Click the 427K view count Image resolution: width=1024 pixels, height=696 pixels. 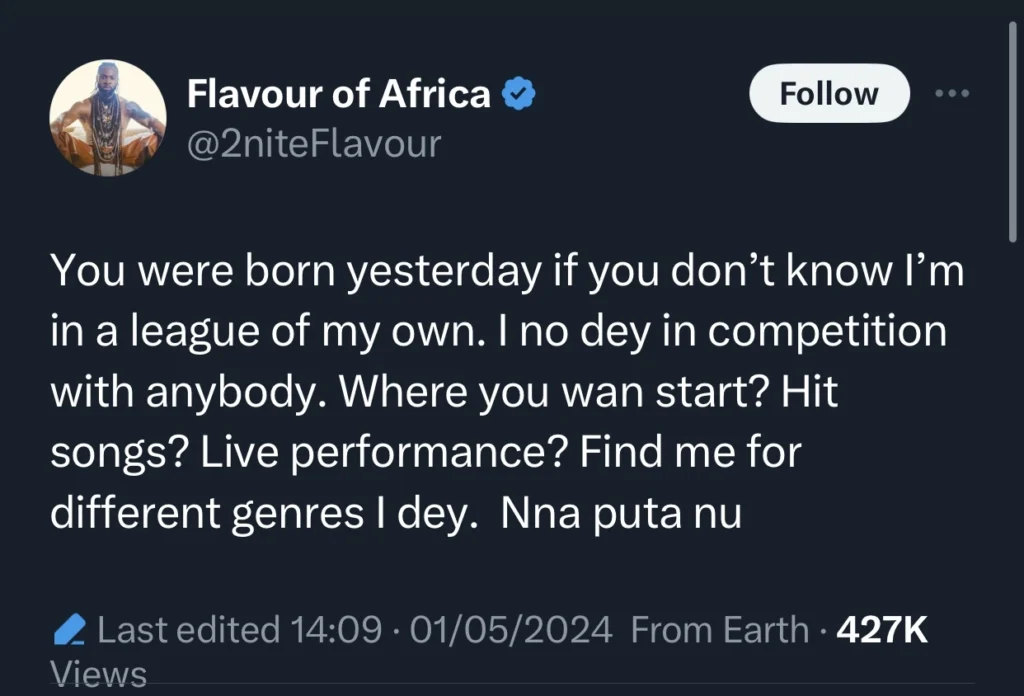[882, 630]
